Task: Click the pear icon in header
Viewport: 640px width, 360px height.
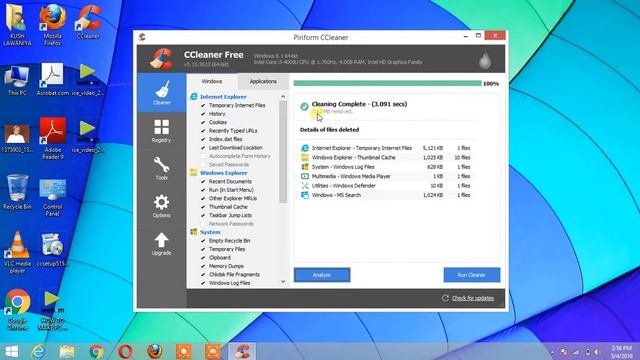Action: pyautogui.click(x=485, y=61)
